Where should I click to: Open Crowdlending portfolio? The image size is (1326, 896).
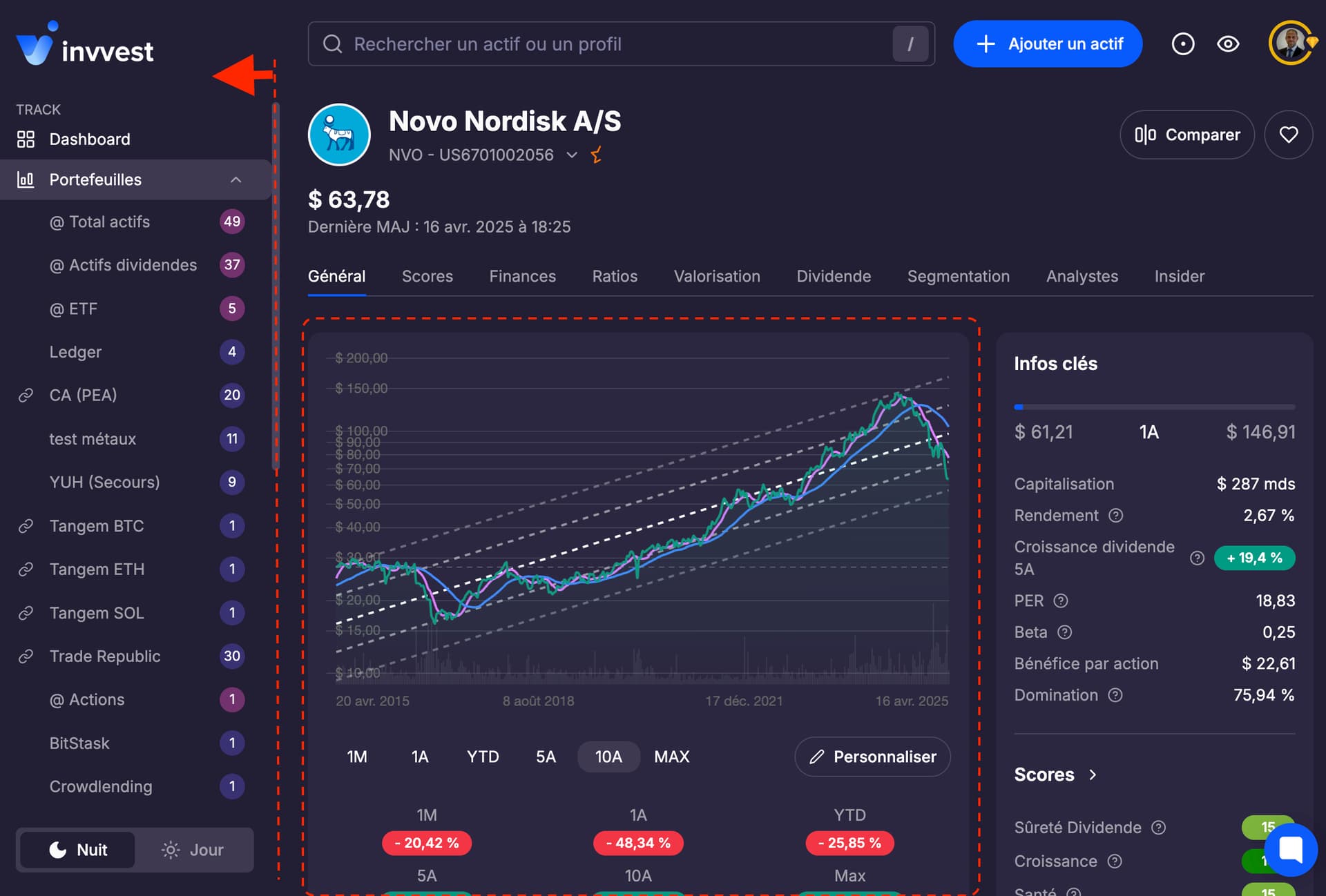tap(135, 786)
